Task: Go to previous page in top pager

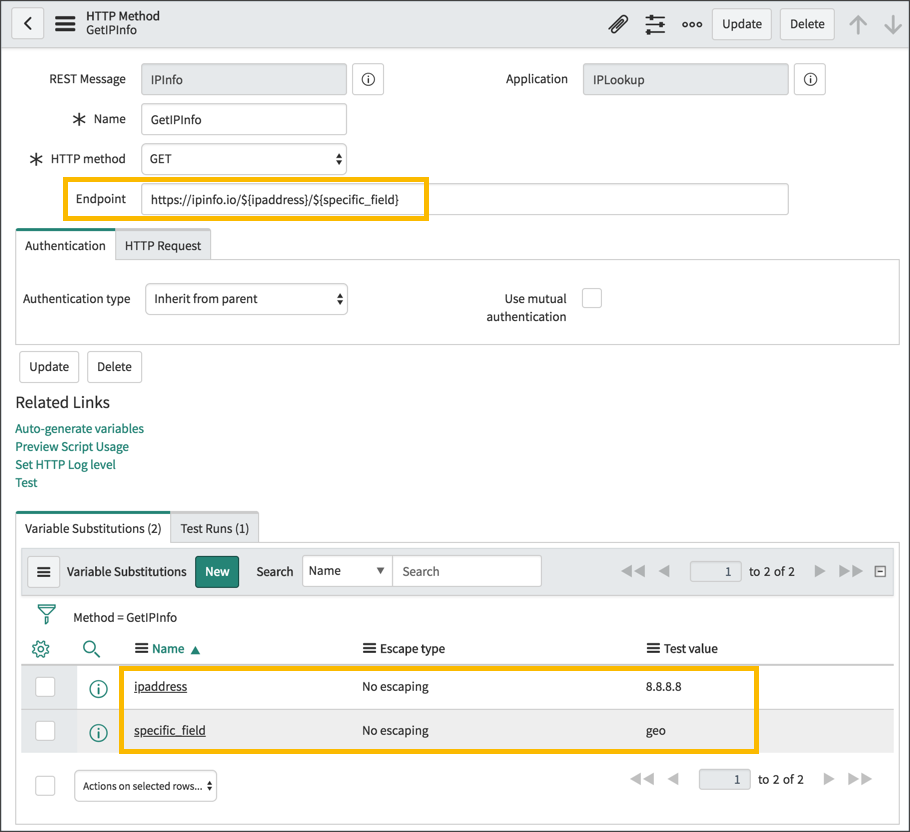Action: point(665,571)
